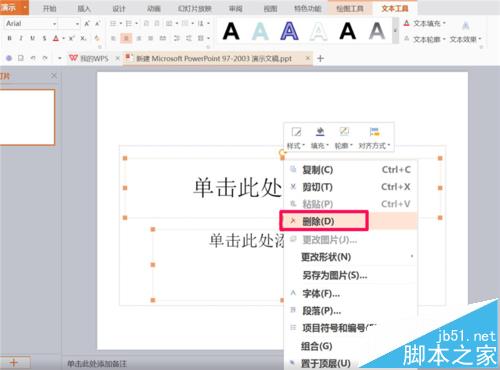
Task: Click the numbered list icon
Action: point(129,24)
